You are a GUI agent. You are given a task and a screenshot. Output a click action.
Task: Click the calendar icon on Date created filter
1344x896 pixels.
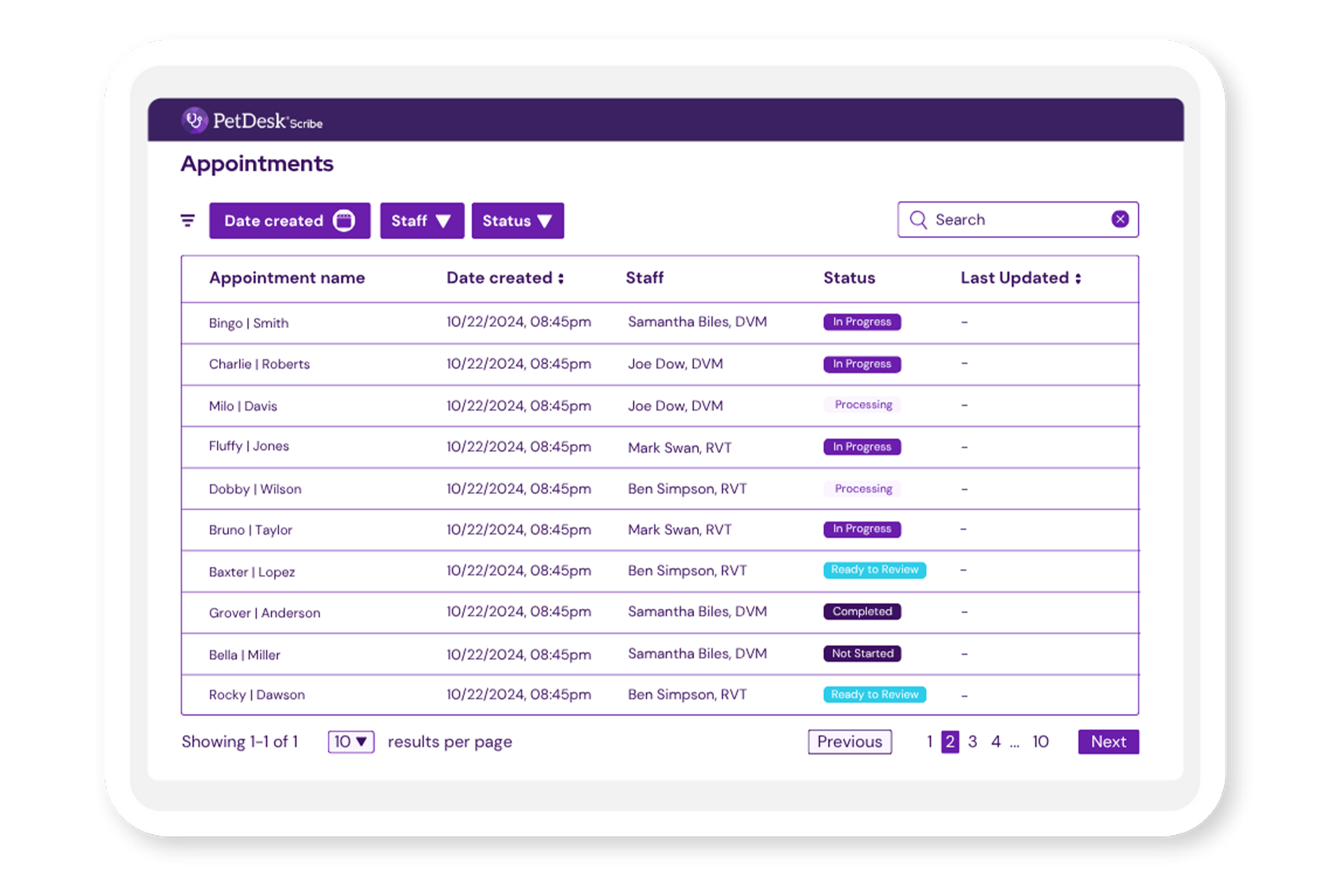click(345, 220)
